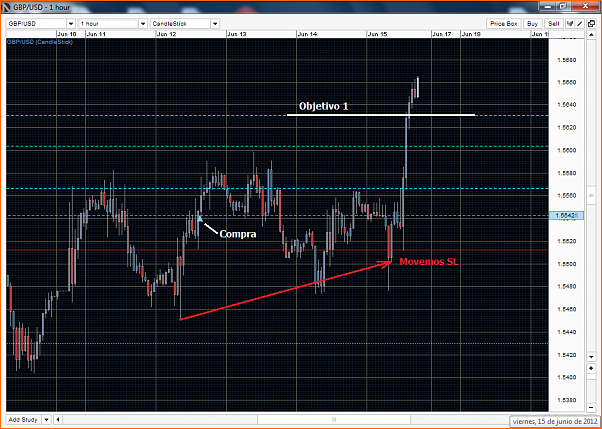602x429 pixels.
Task: Click the horizontal time scrollbar thumb
Action: click(x=334, y=419)
